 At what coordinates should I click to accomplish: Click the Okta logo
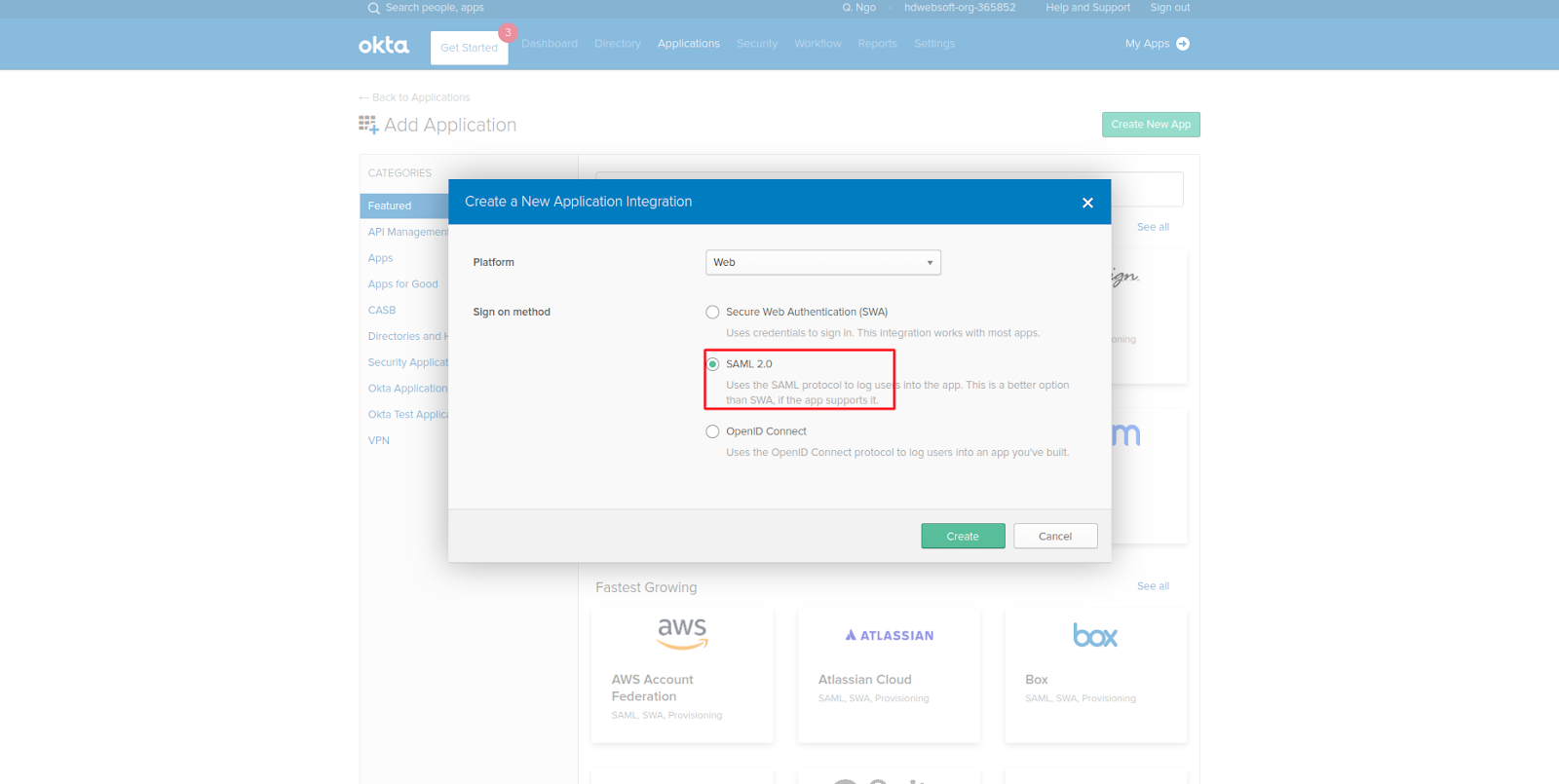pyautogui.click(x=383, y=45)
